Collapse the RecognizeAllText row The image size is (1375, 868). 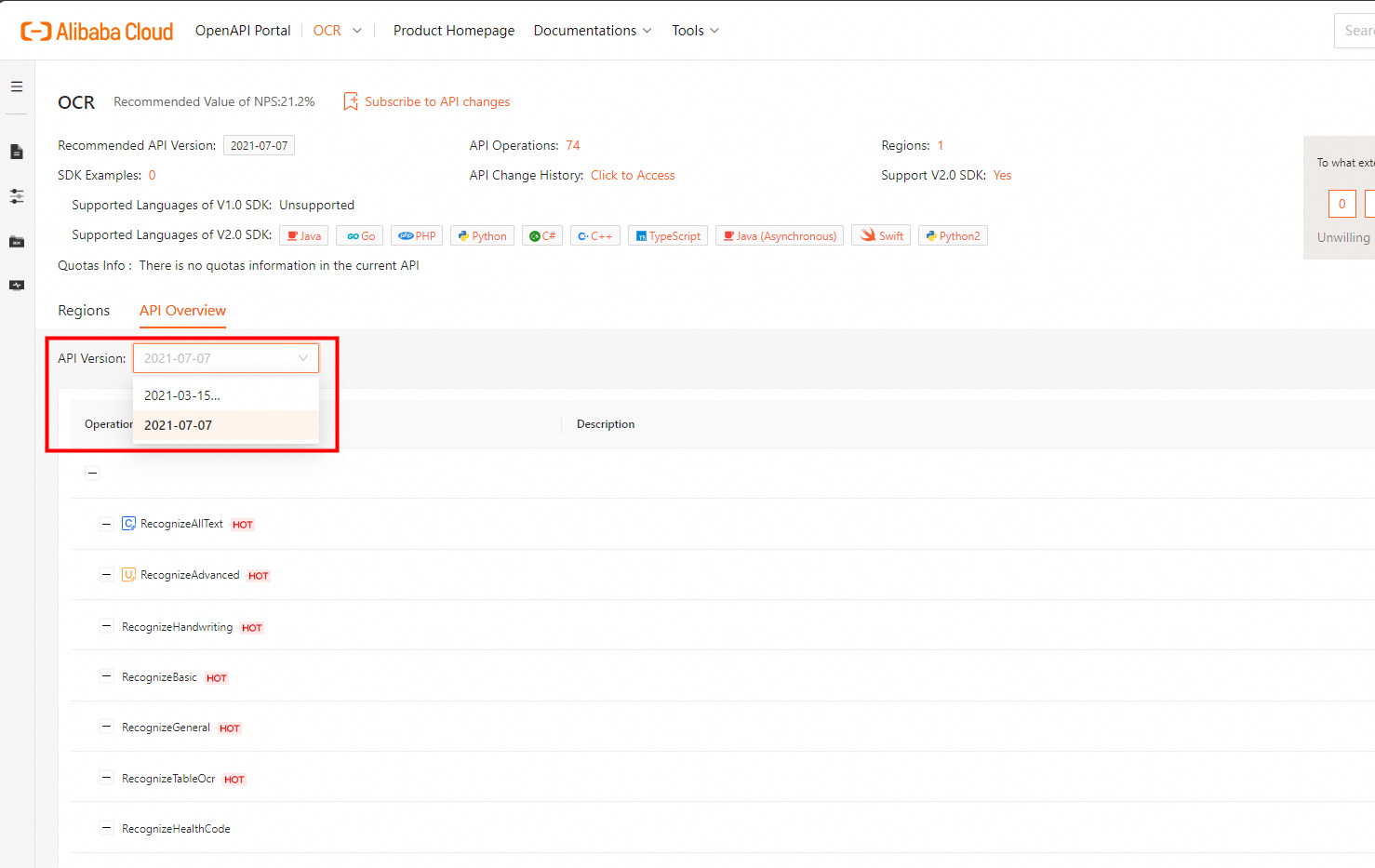coord(106,524)
